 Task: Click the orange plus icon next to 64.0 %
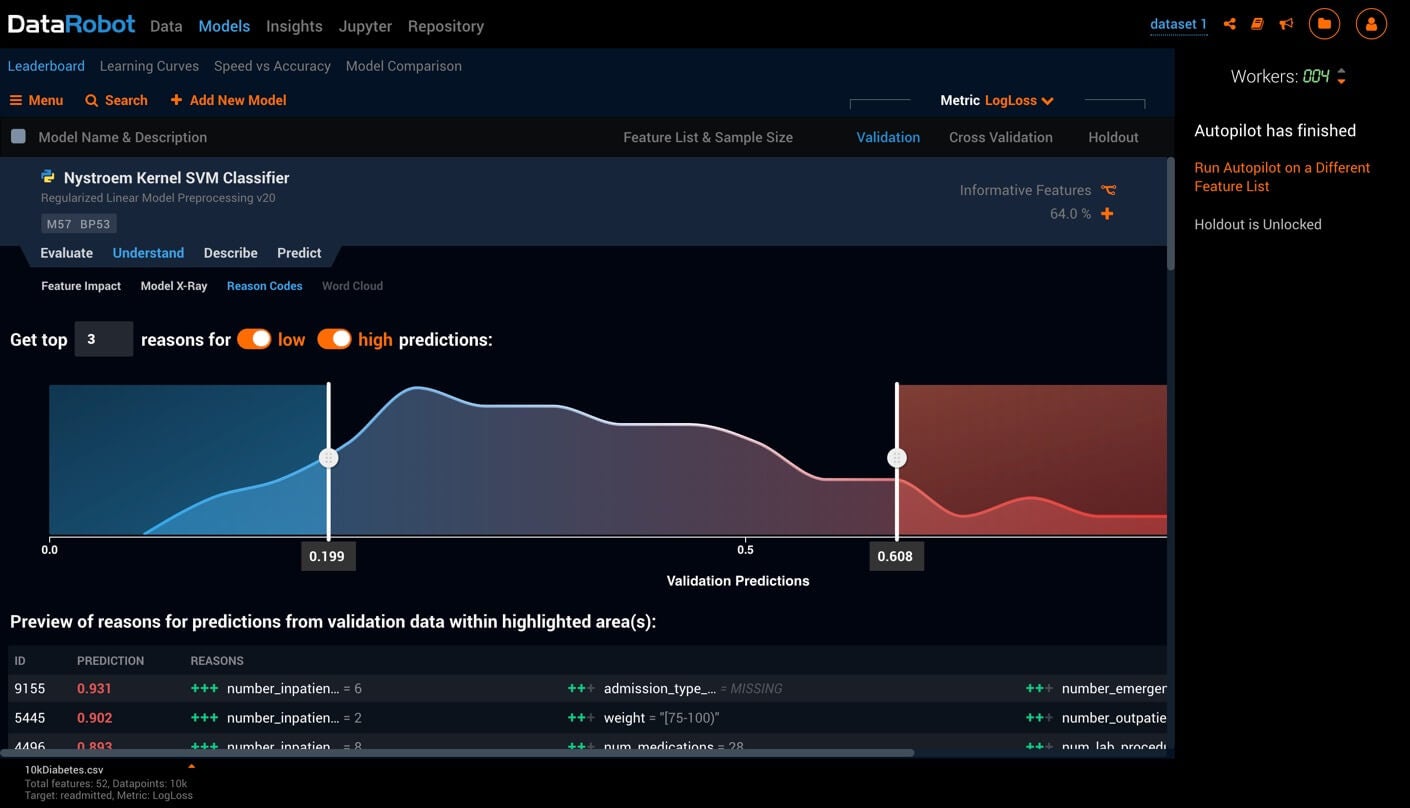pos(1107,214)
